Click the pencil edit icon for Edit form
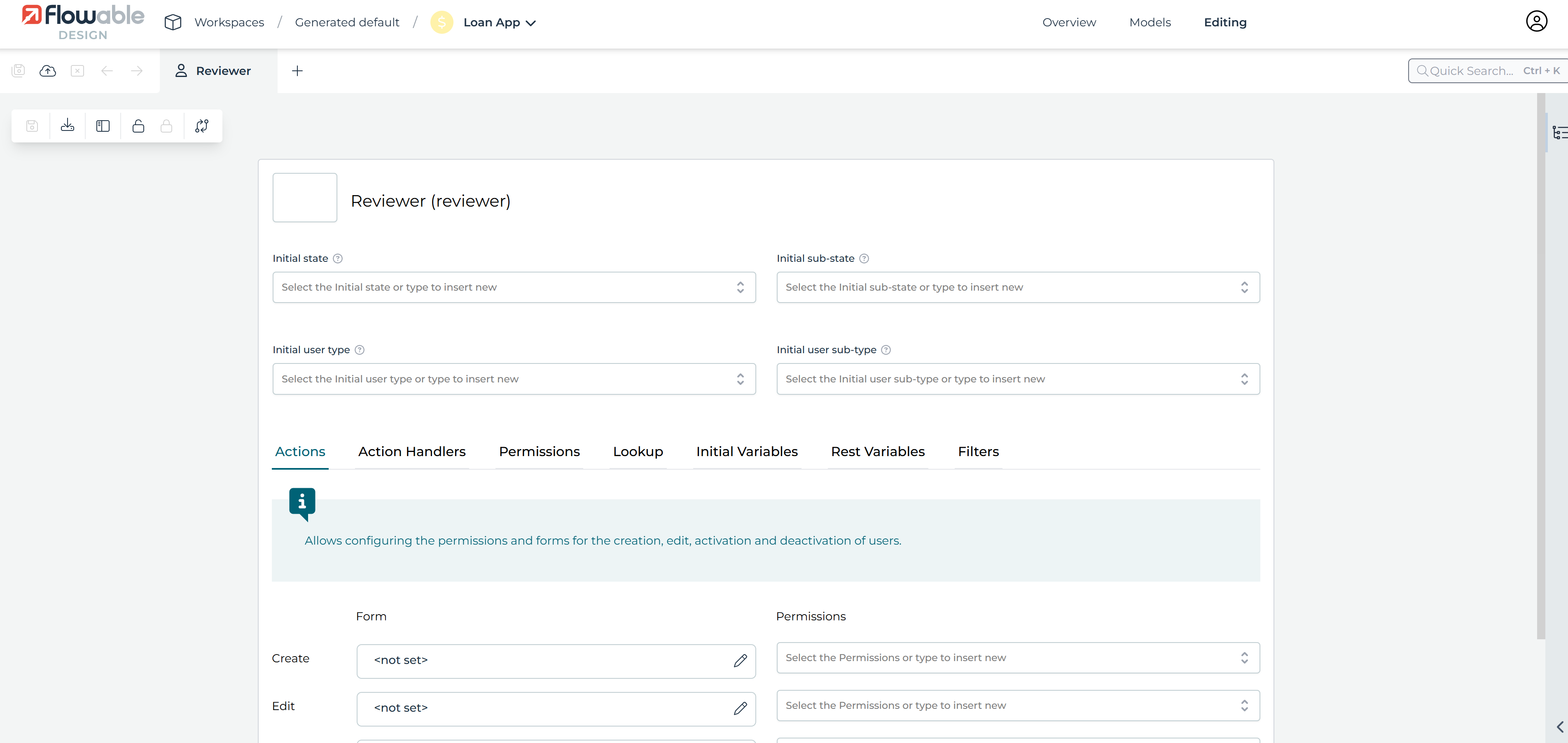 740,708
